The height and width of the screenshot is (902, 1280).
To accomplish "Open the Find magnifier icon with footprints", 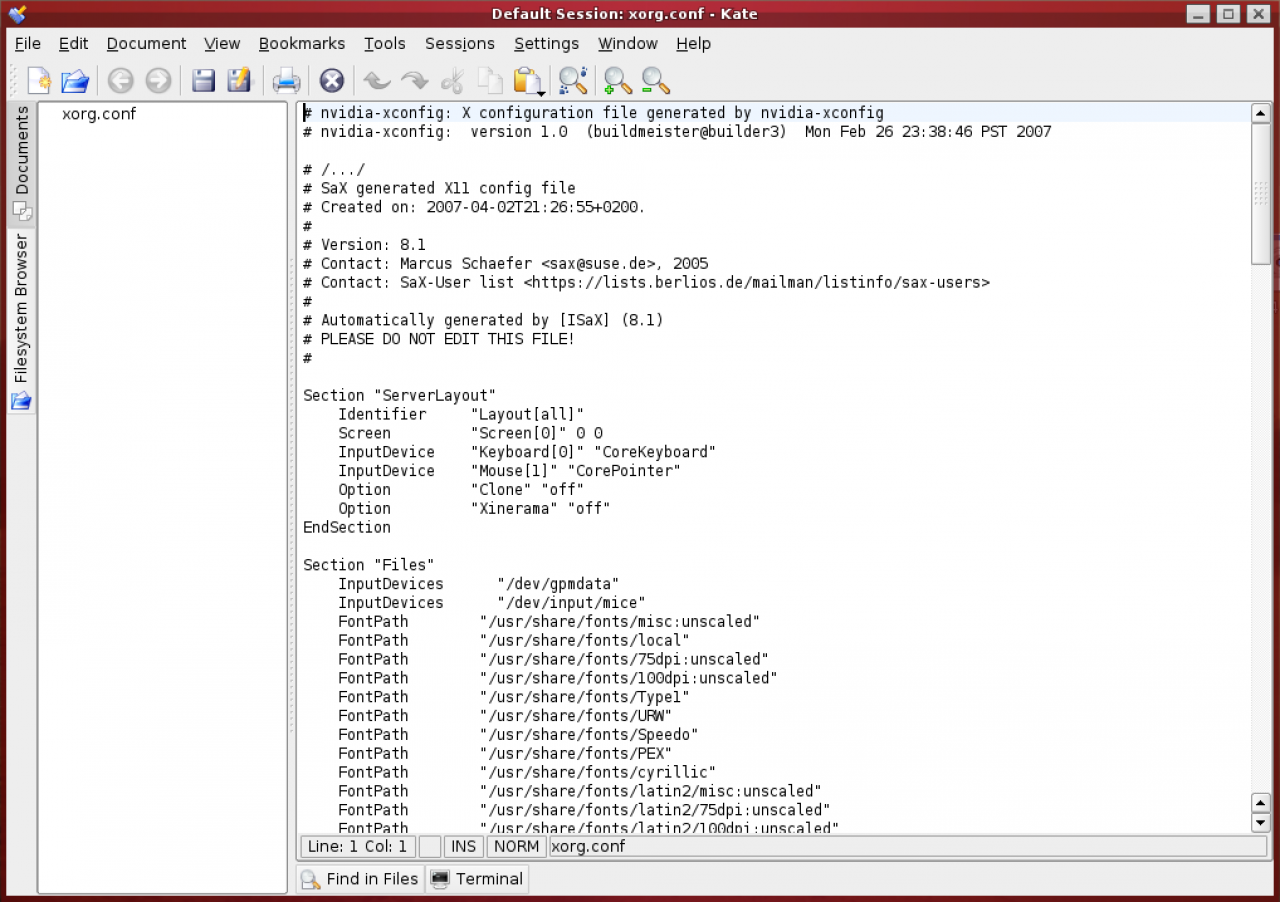I will coord(573,80).
